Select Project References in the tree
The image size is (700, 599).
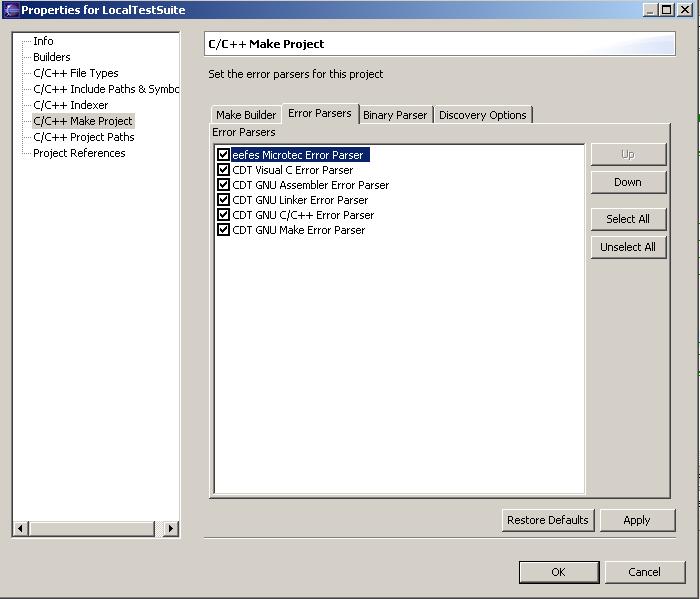pos(79,153)
